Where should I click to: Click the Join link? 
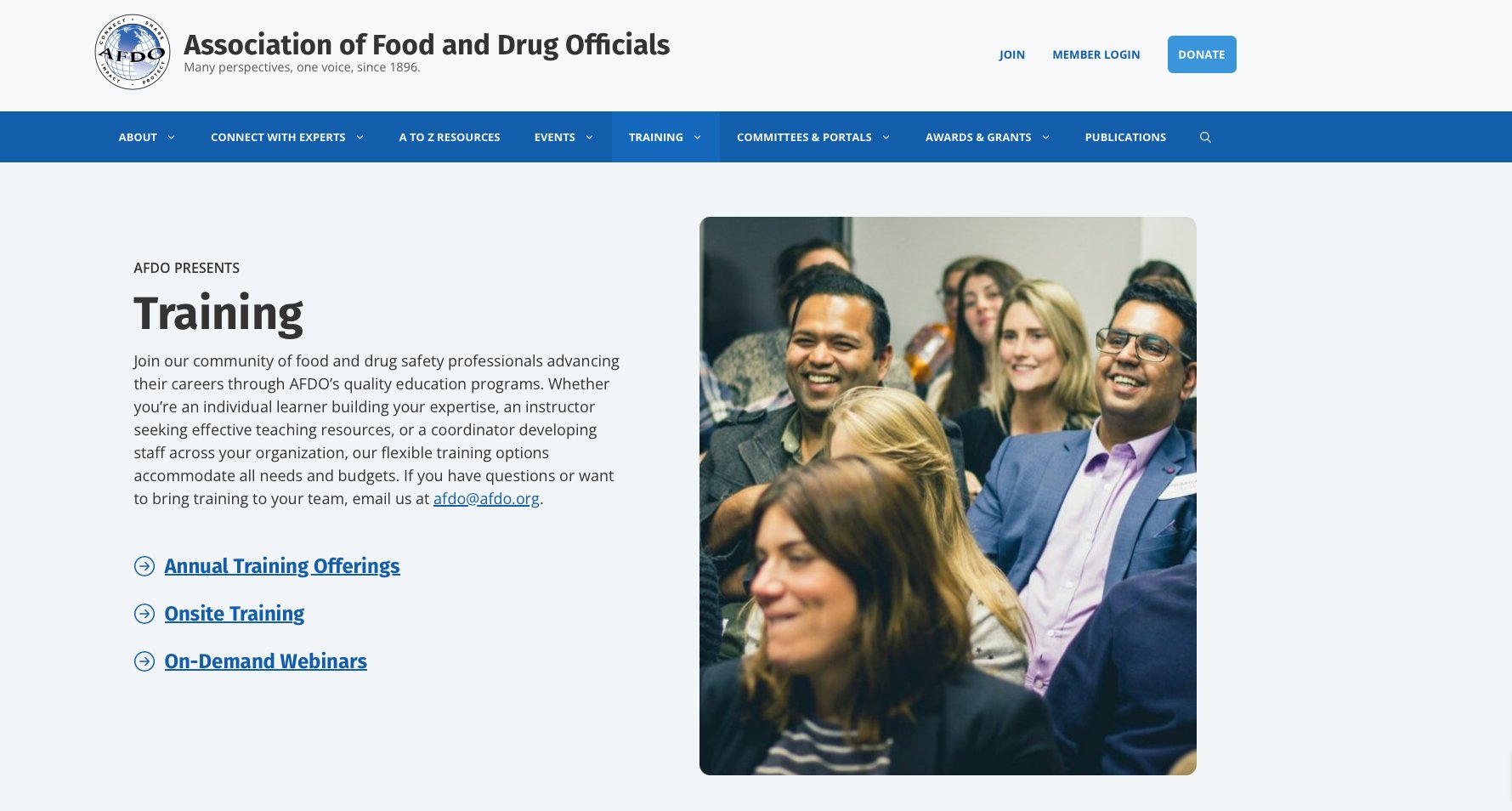(x=1012, y=54)
